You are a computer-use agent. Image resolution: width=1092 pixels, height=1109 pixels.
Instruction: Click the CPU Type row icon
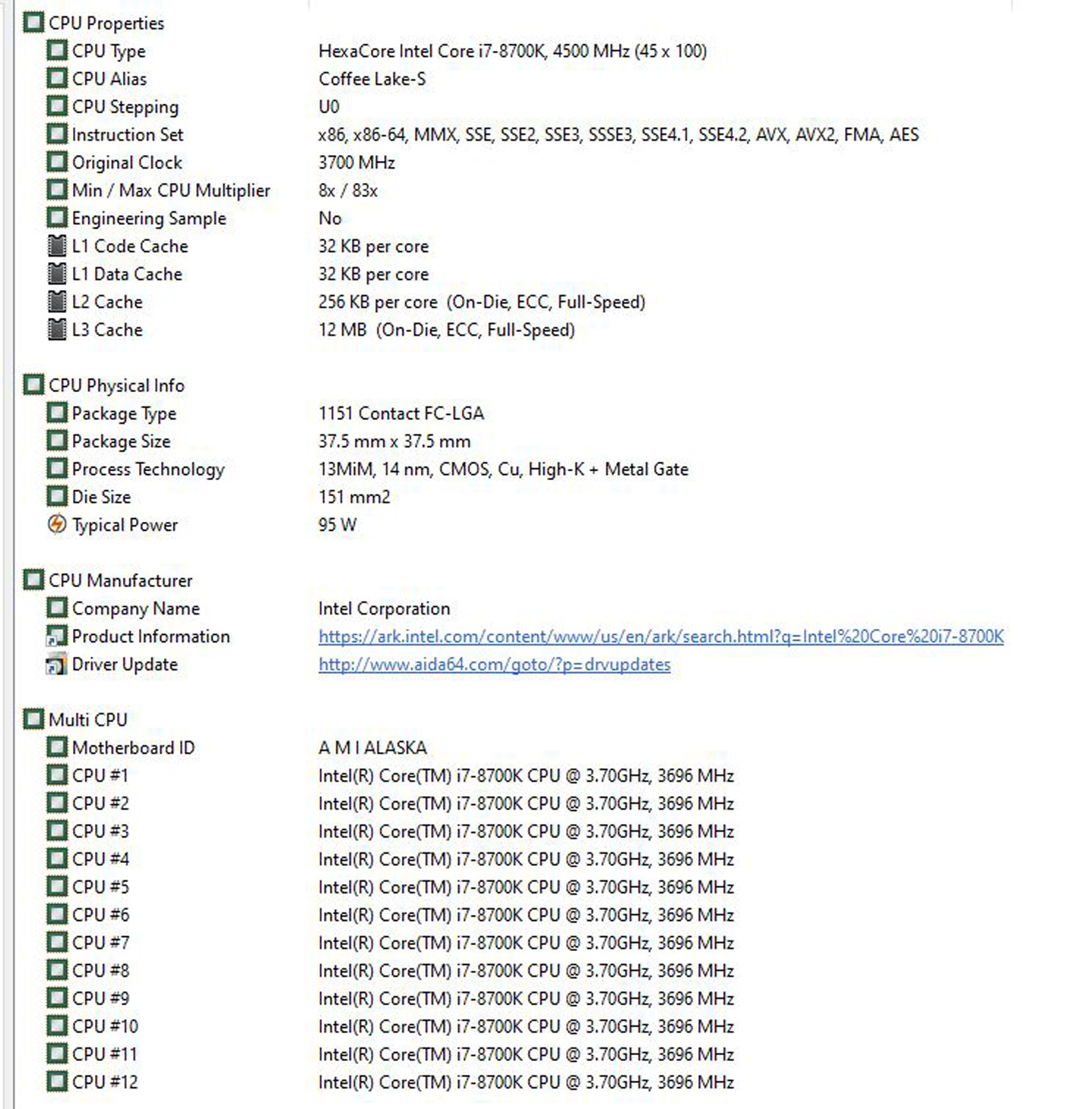pos(57,51)
